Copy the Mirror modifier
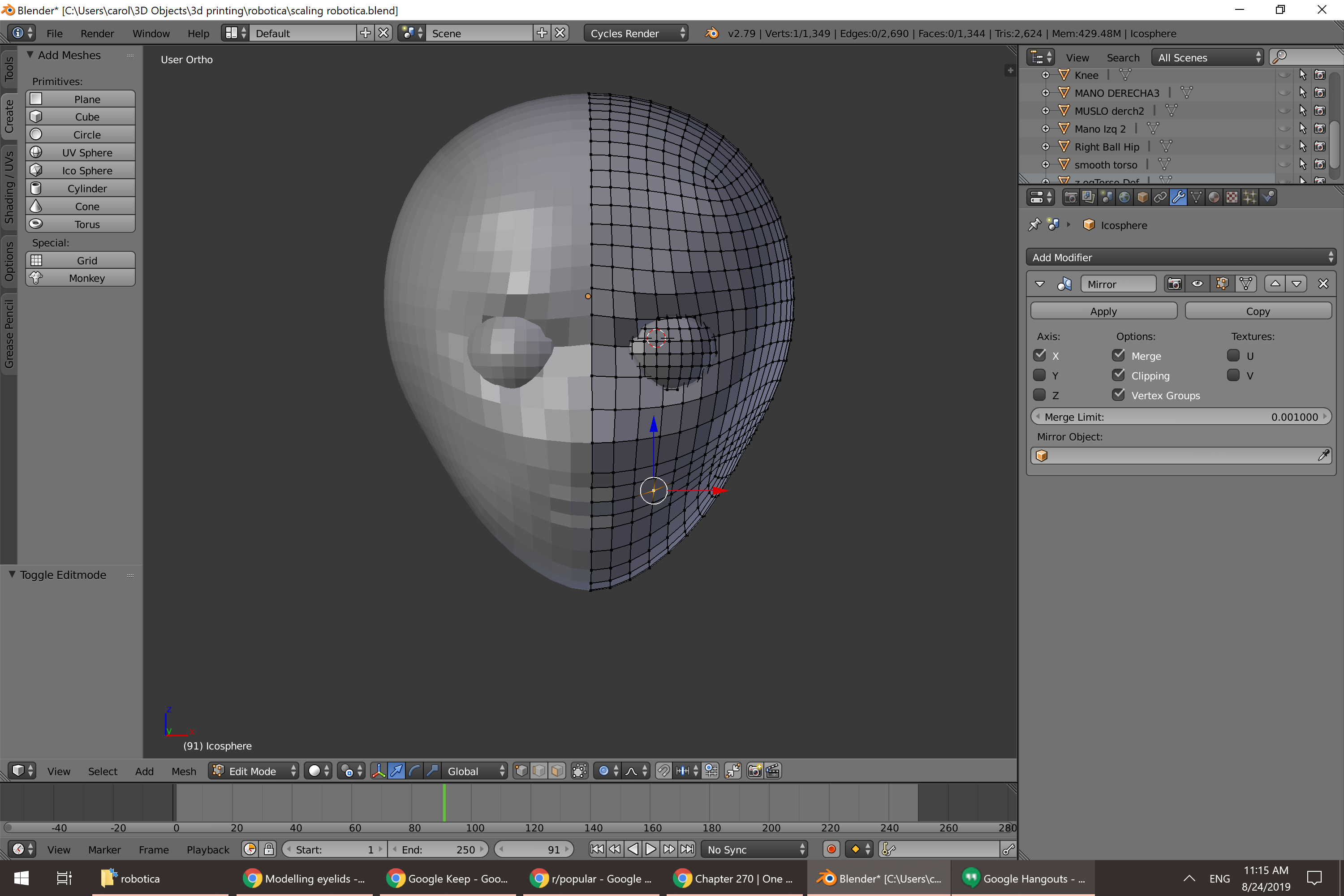 [x=1258, y=311]
